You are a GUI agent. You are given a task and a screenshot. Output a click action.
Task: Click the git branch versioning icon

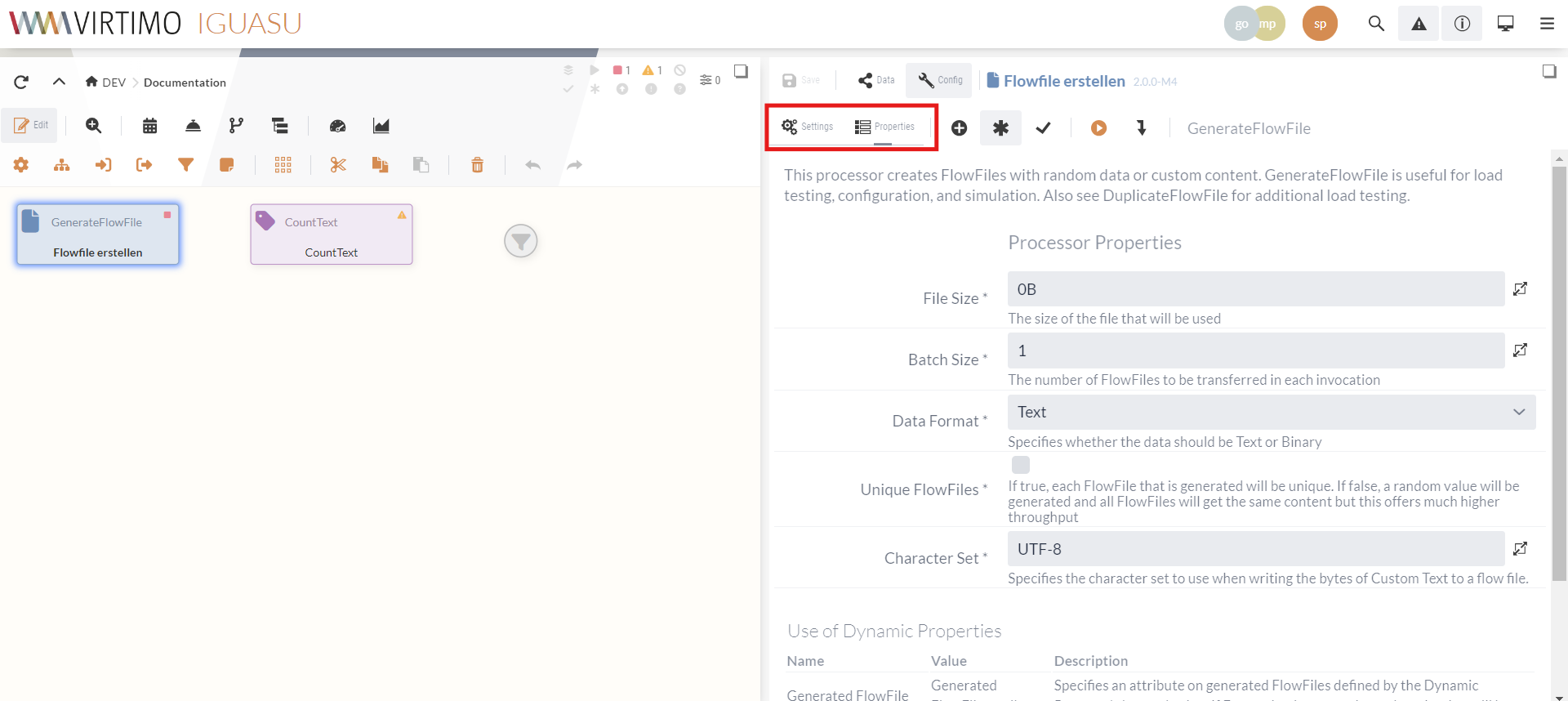[236, 126]
